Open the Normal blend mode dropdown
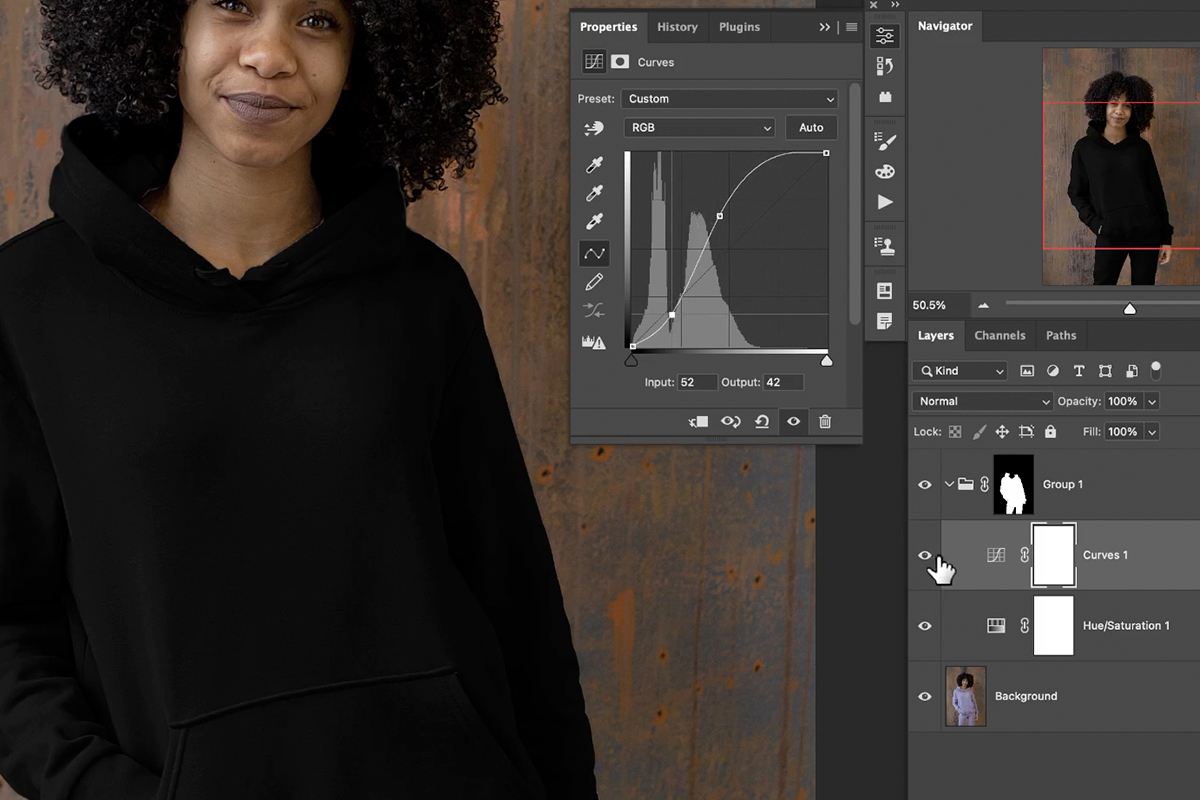The height and width of the screenshot is (800, 1200). click(x=981, y=400)
